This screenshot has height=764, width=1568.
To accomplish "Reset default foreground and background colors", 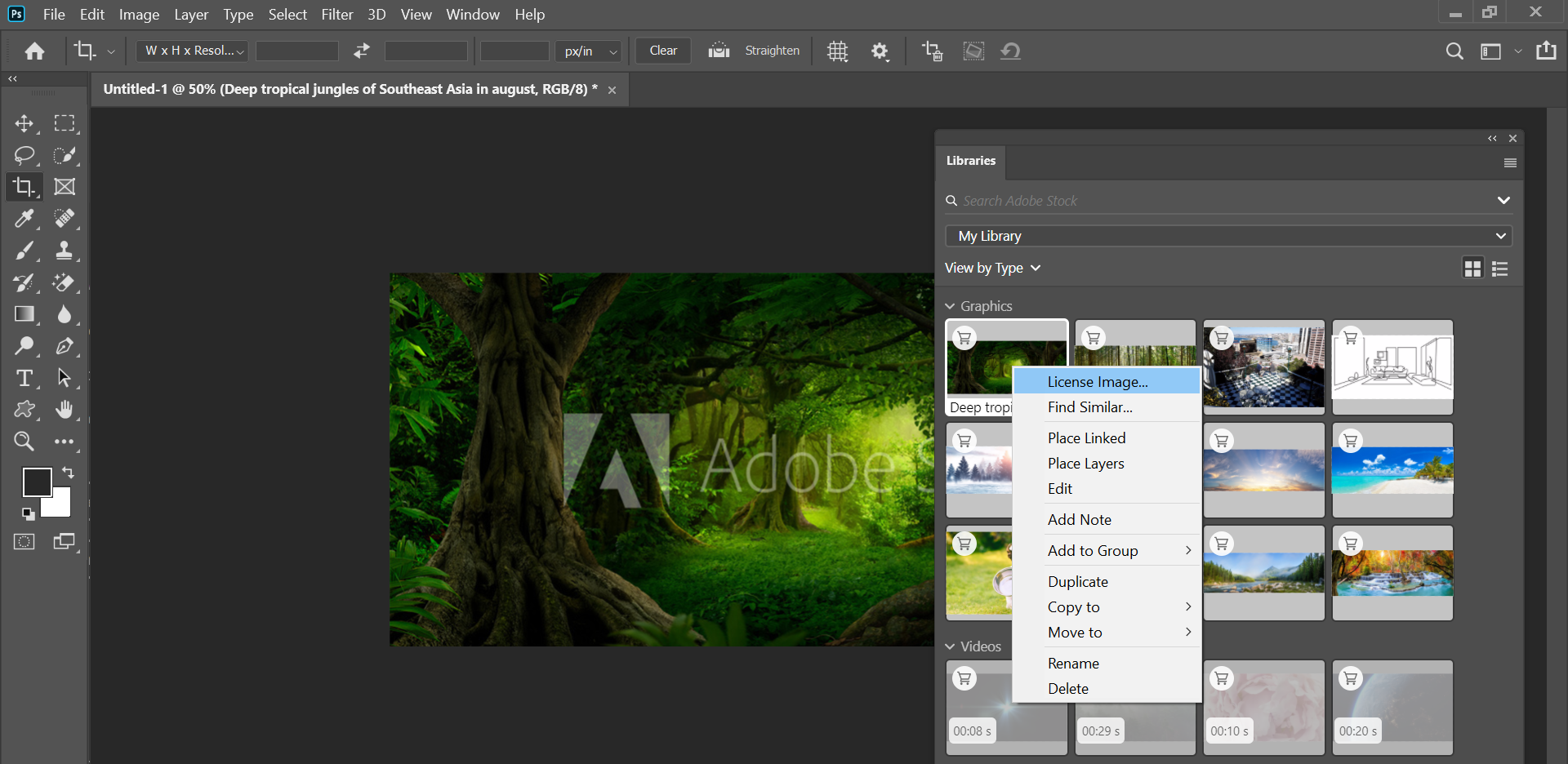I will point(29,514).
